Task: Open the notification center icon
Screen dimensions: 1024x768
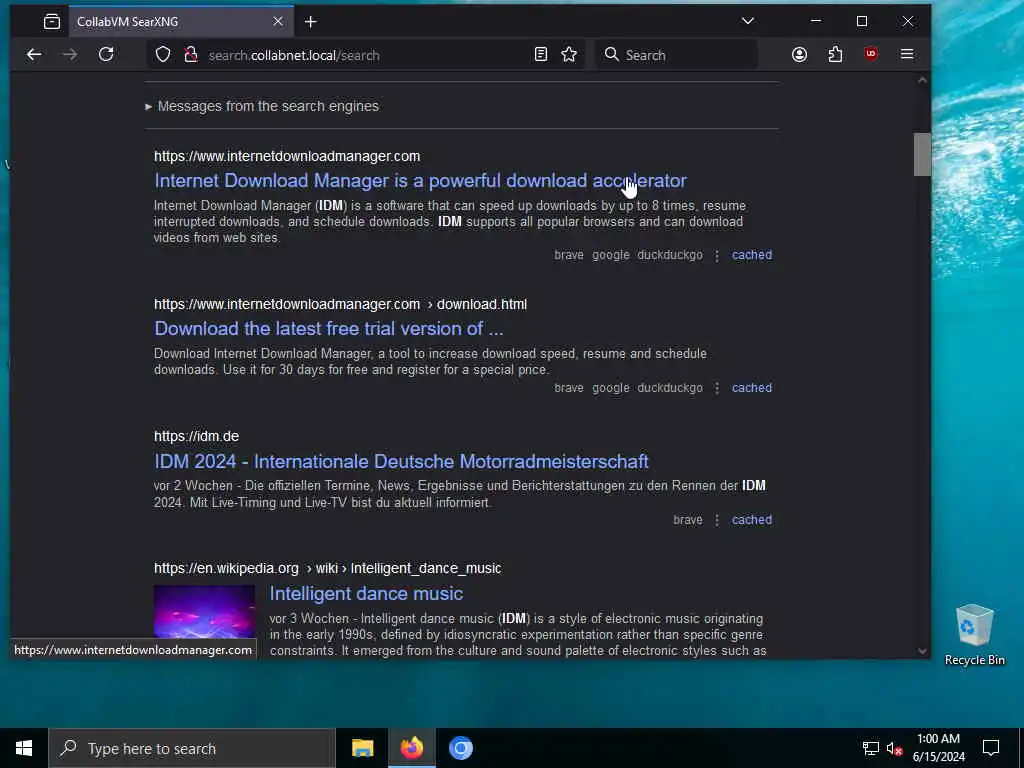Action: 991,748
